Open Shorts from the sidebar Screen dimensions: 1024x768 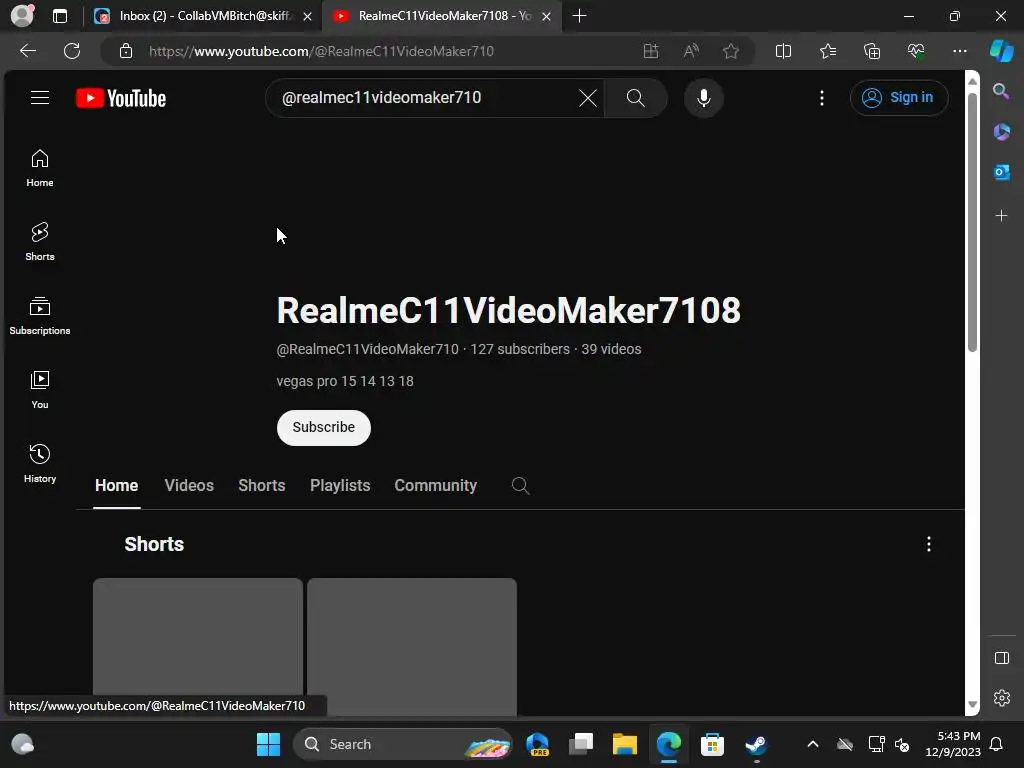40,242
